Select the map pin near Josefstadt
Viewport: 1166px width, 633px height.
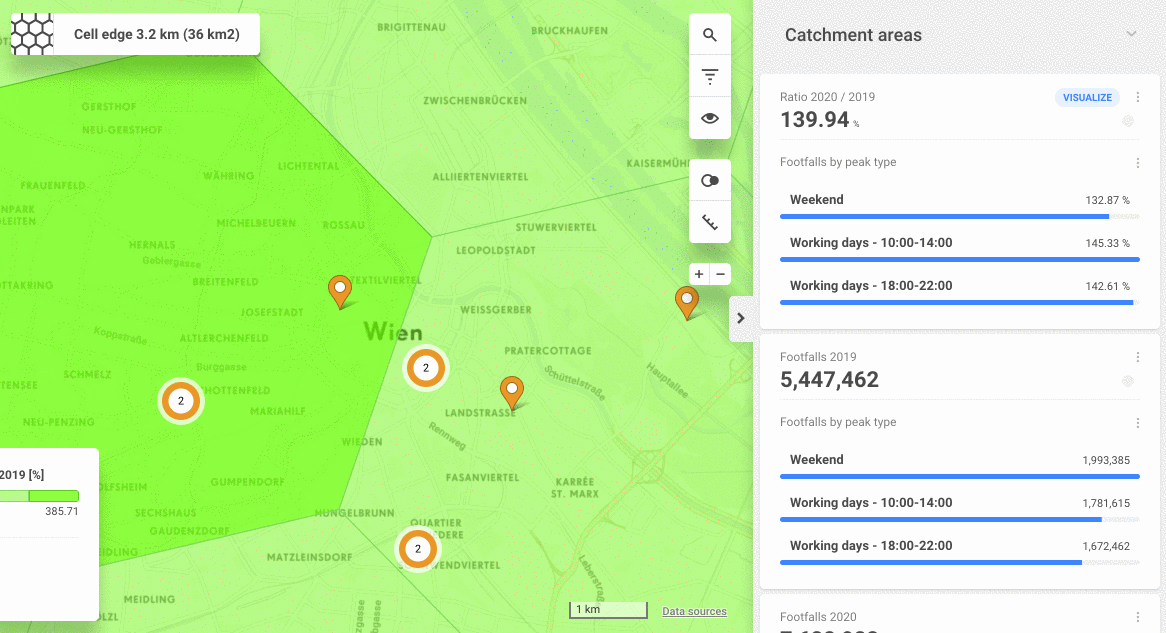pos(340,290)
